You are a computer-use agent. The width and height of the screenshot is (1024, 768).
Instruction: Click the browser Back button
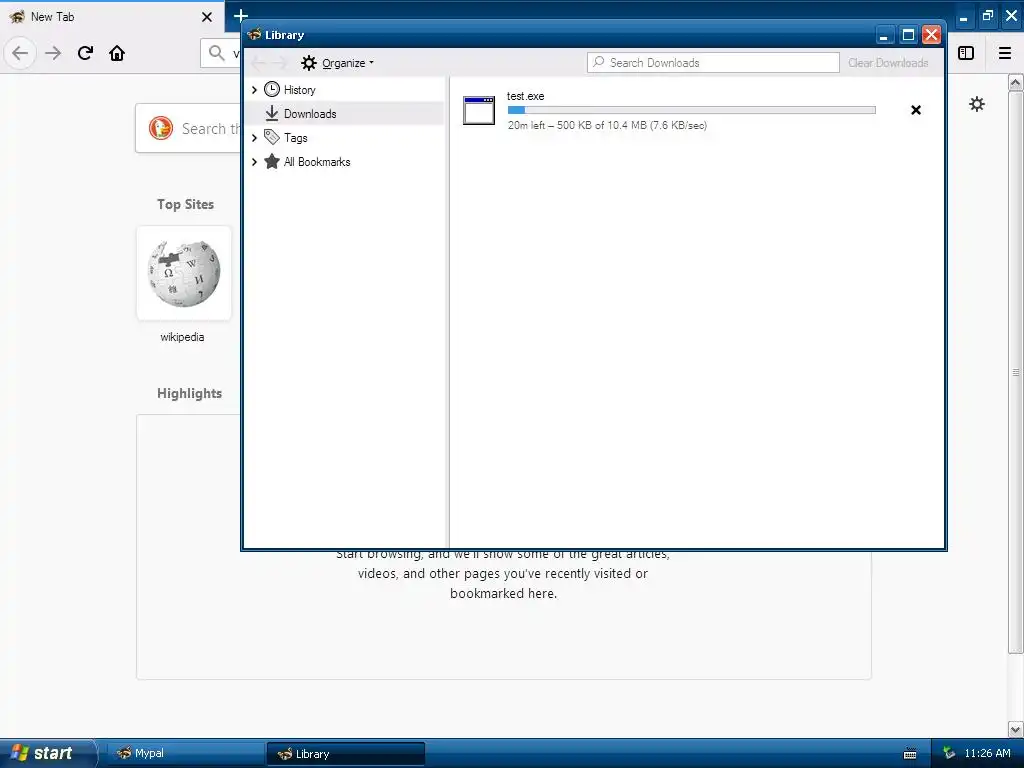20,53
